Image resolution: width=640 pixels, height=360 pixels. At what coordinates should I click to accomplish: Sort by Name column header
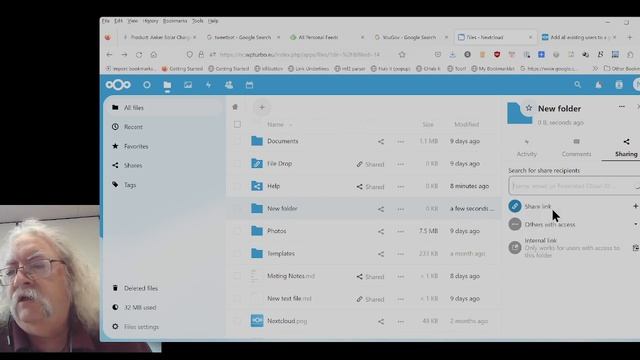click(x=276, y=124)
